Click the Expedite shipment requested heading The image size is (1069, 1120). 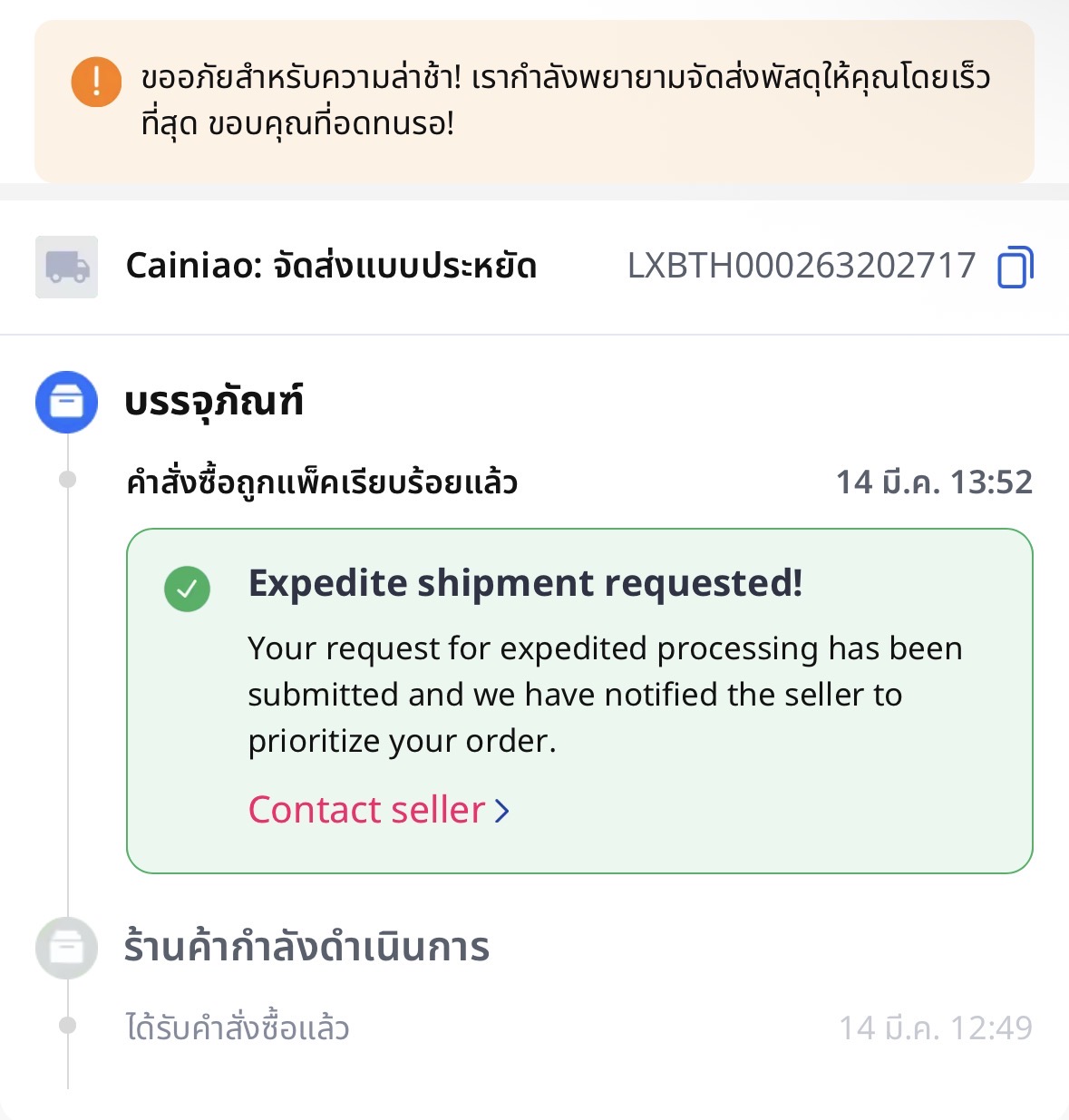click(525, 583)
